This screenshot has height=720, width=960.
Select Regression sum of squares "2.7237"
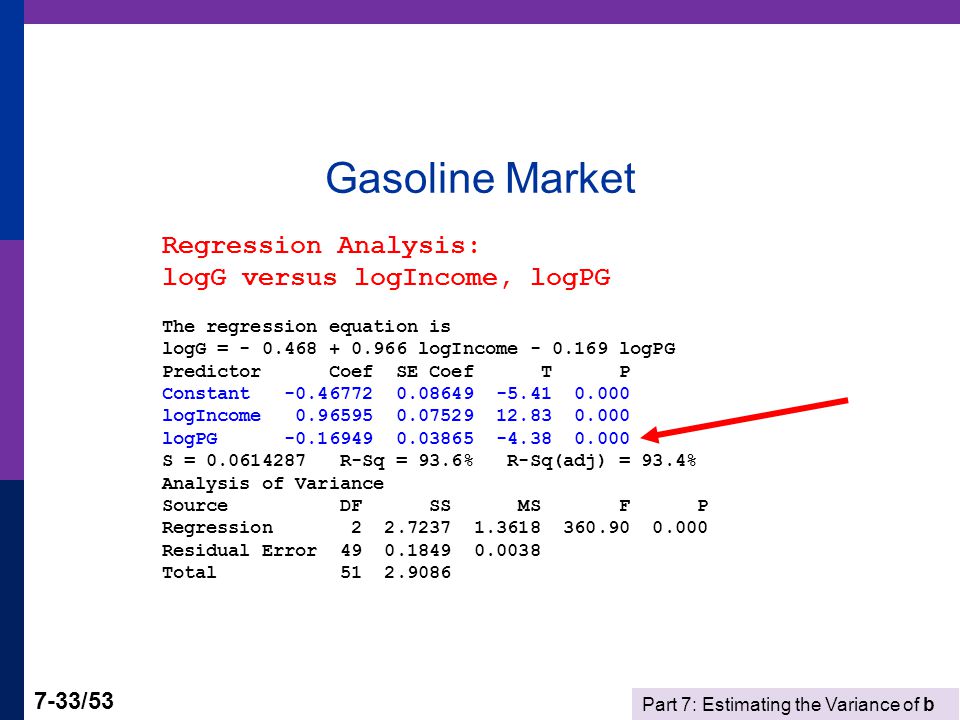click(x=418, y=527)
